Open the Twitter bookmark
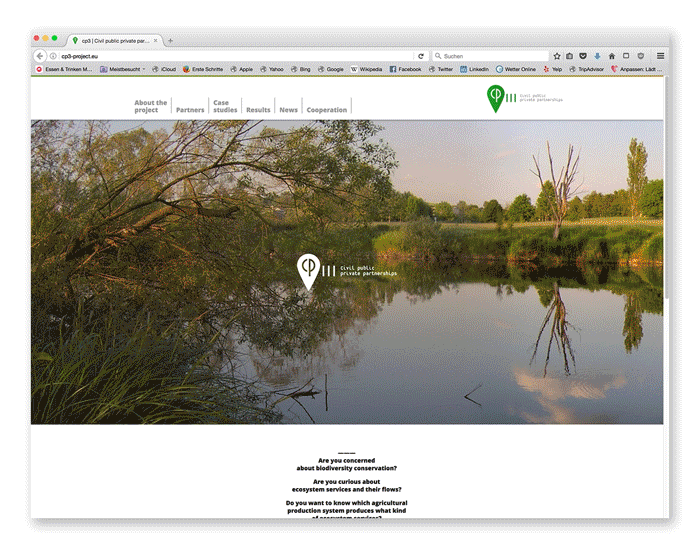The height and width of the screenshot is (548, 700). 441,69
